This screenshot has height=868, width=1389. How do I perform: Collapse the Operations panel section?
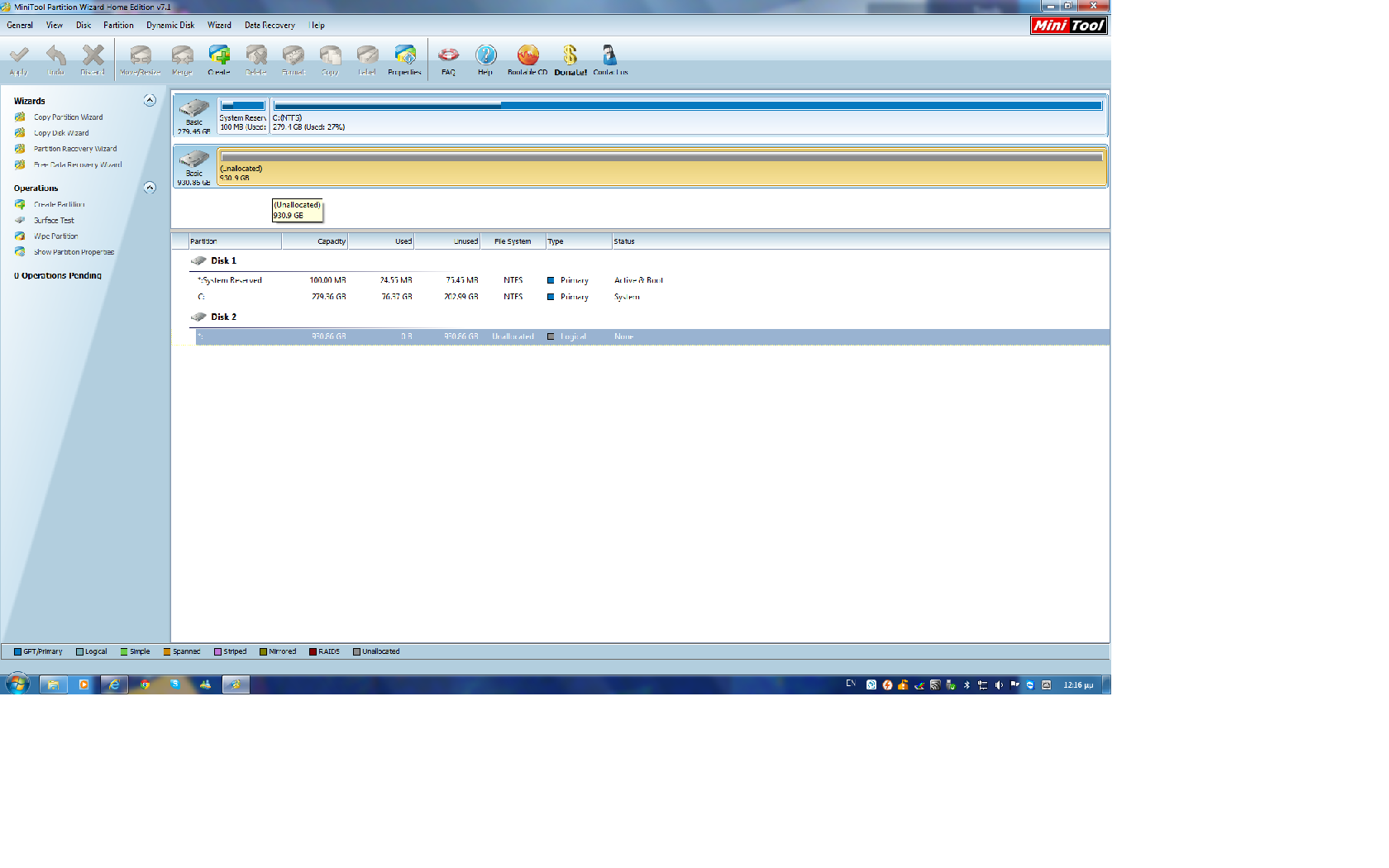point(150,188)
